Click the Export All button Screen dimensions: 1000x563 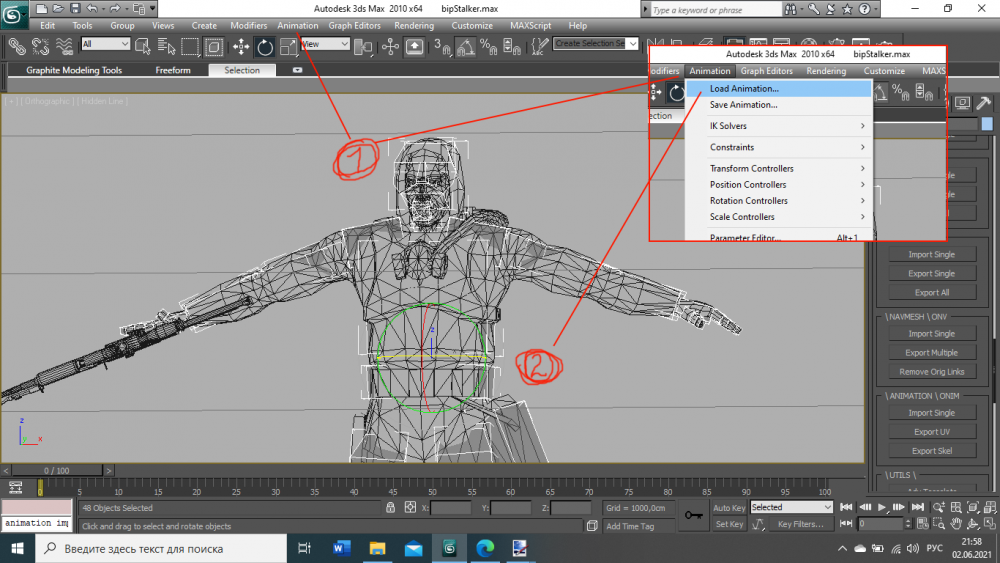[931, 293]
